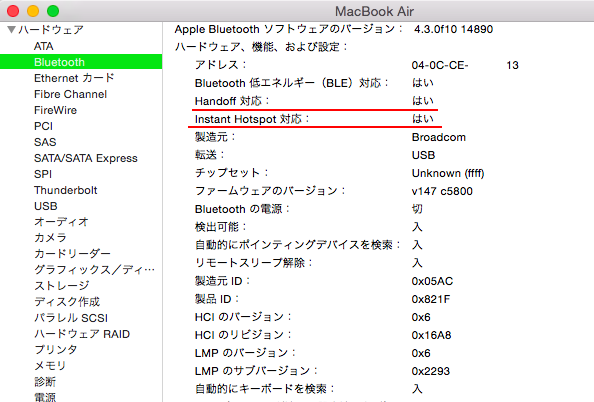Select Fibre Channel in the sidebar

tap(70, 94)
